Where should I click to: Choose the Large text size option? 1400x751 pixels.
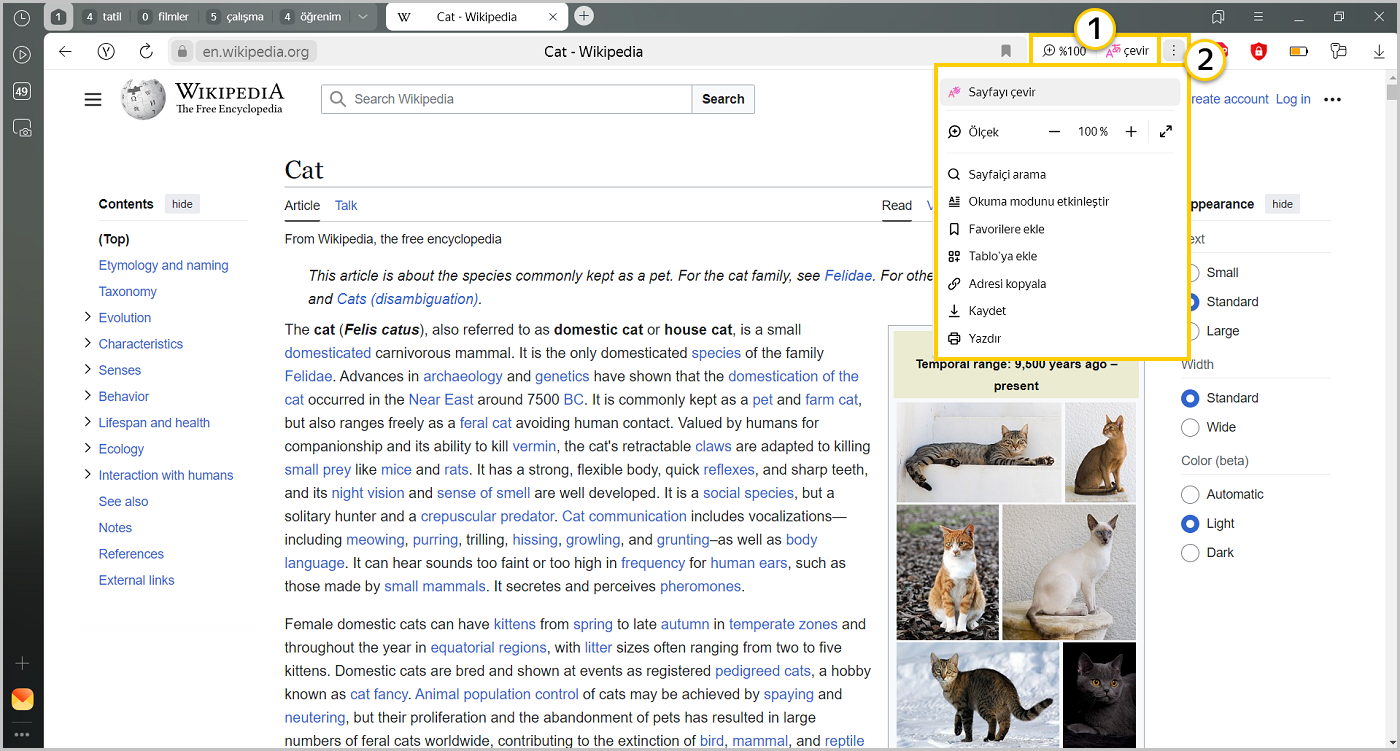[1192, 331]
